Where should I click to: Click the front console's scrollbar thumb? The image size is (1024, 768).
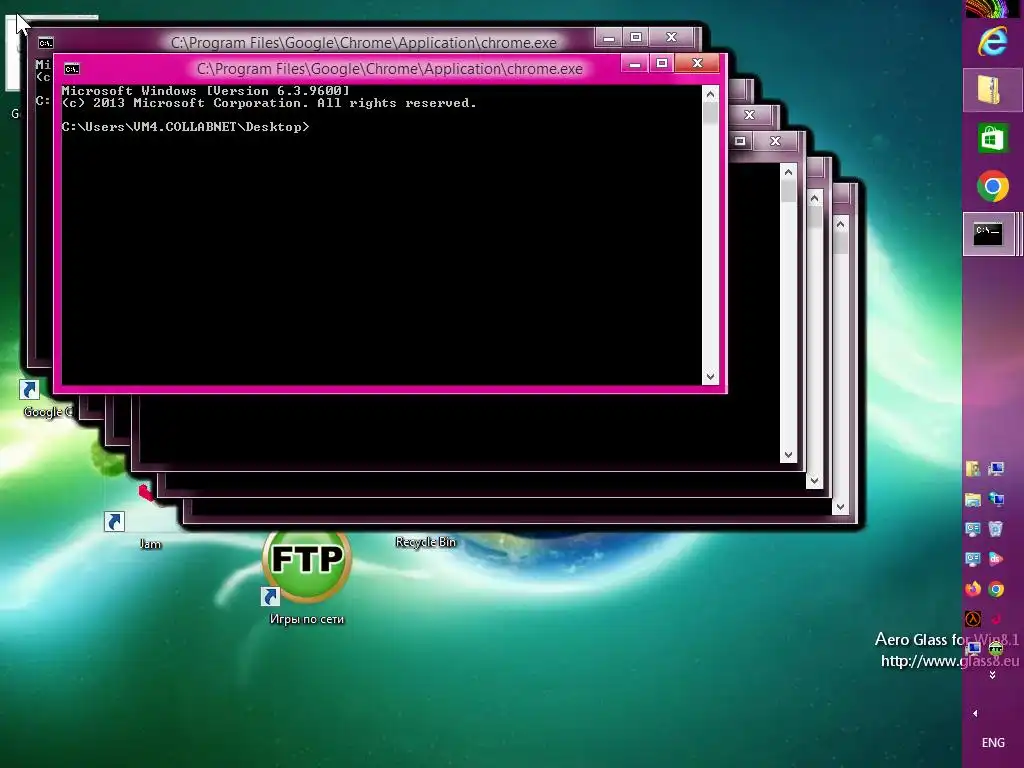point(711,114)
